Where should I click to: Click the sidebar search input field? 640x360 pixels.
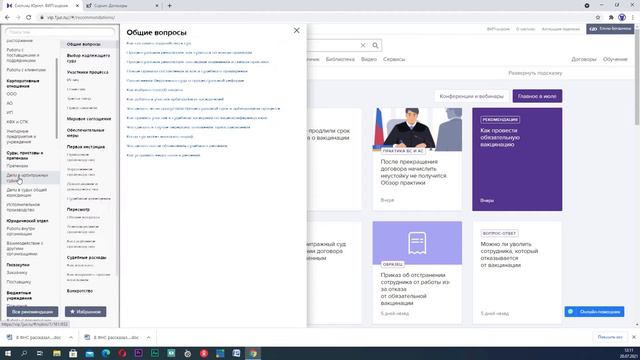[60, 32]
